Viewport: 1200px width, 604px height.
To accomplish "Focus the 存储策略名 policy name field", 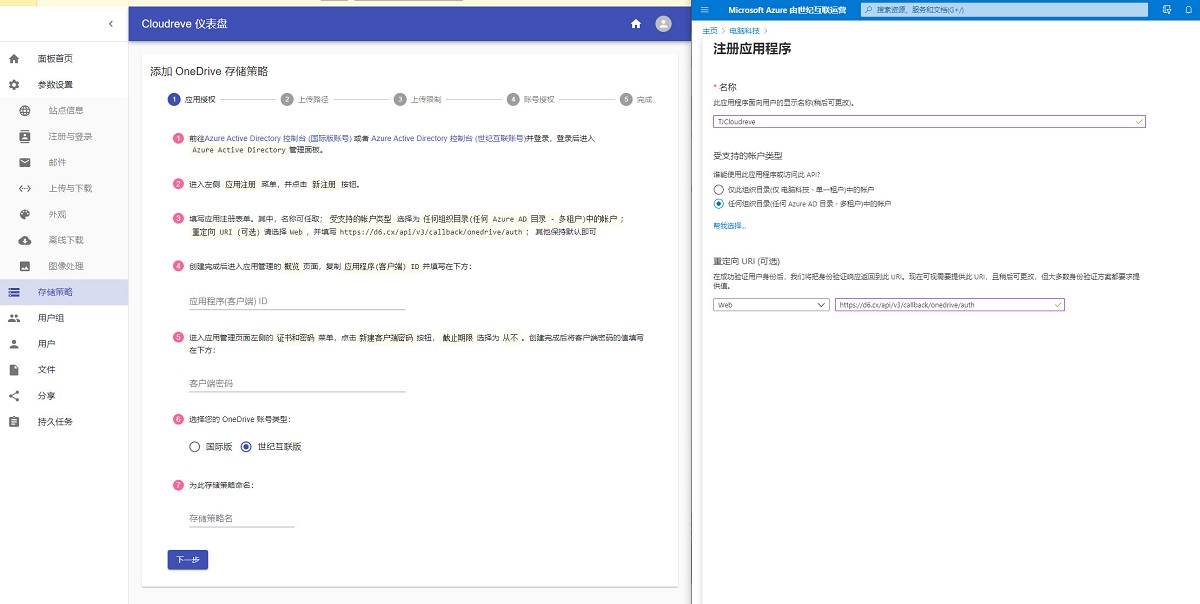I will (241, 518).
